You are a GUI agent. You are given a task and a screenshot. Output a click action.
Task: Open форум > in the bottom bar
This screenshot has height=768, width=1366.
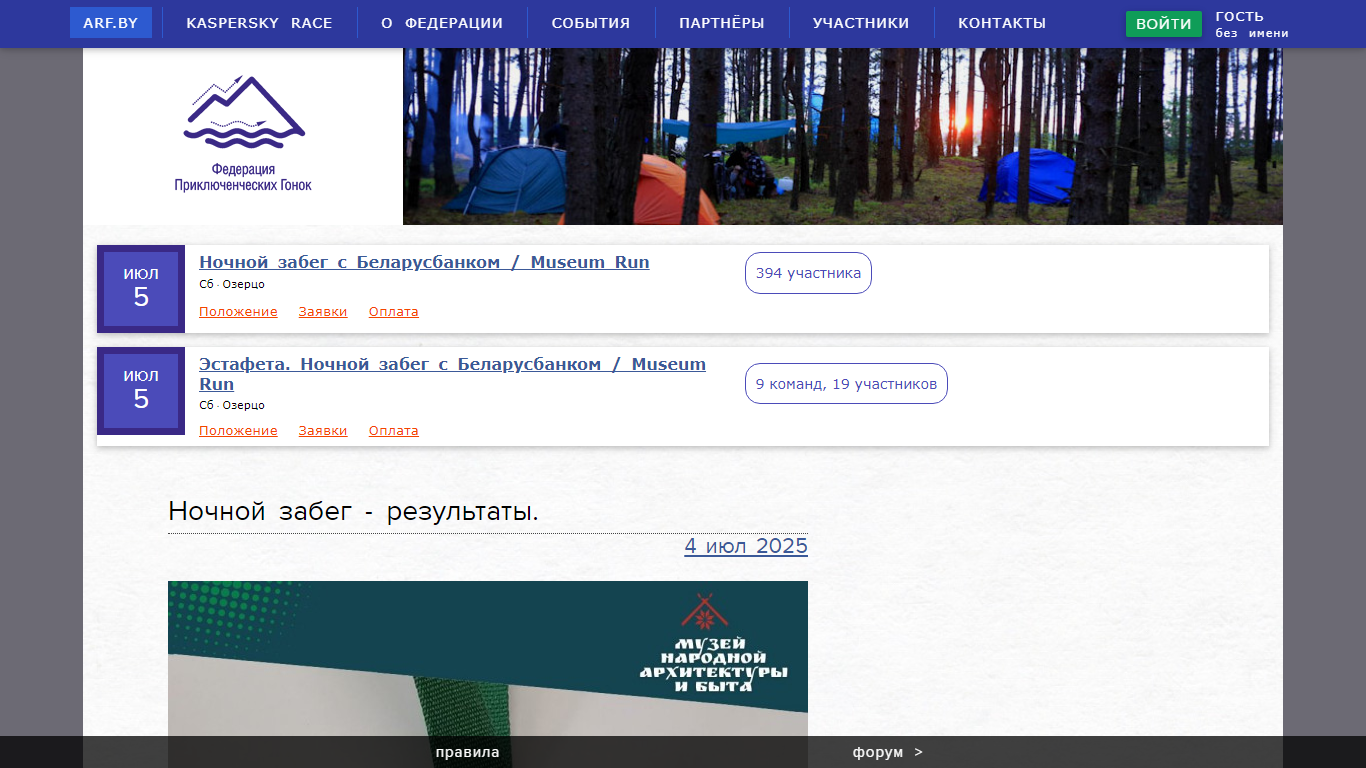[888, 752]
